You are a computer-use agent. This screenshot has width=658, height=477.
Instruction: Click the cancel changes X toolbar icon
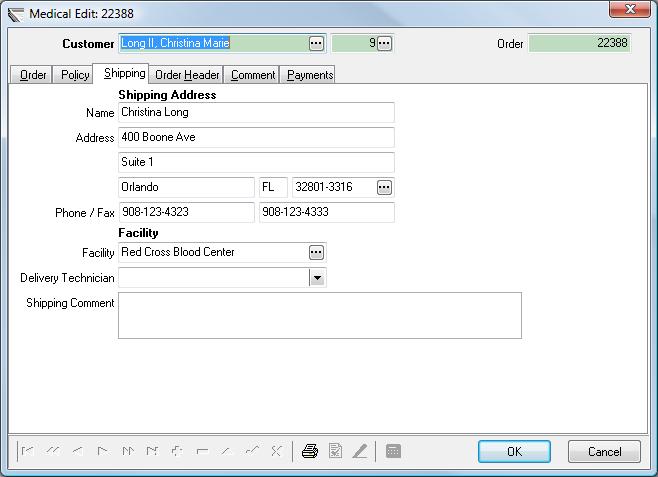pos(277,451)
